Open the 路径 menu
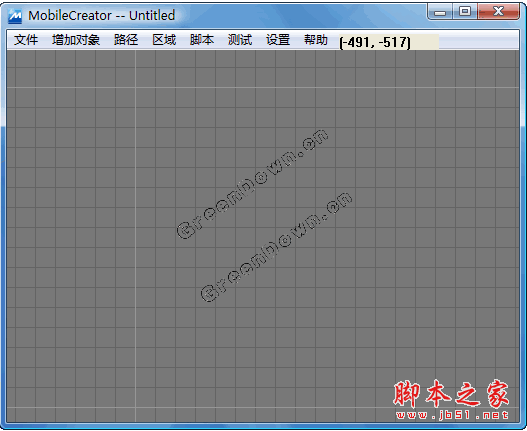 126,40
